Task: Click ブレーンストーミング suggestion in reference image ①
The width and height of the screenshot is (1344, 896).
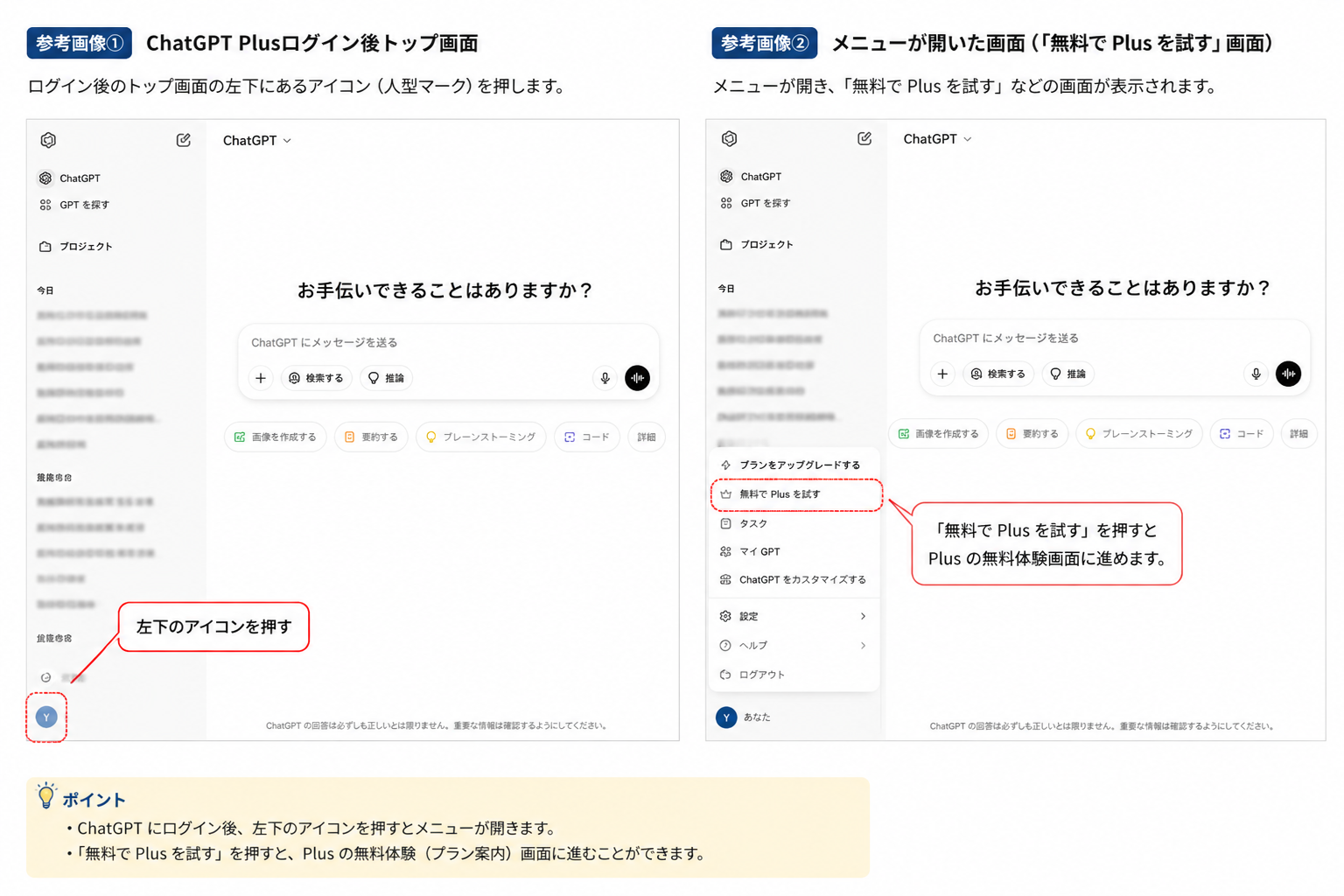Action: click(x=480, y=437)
